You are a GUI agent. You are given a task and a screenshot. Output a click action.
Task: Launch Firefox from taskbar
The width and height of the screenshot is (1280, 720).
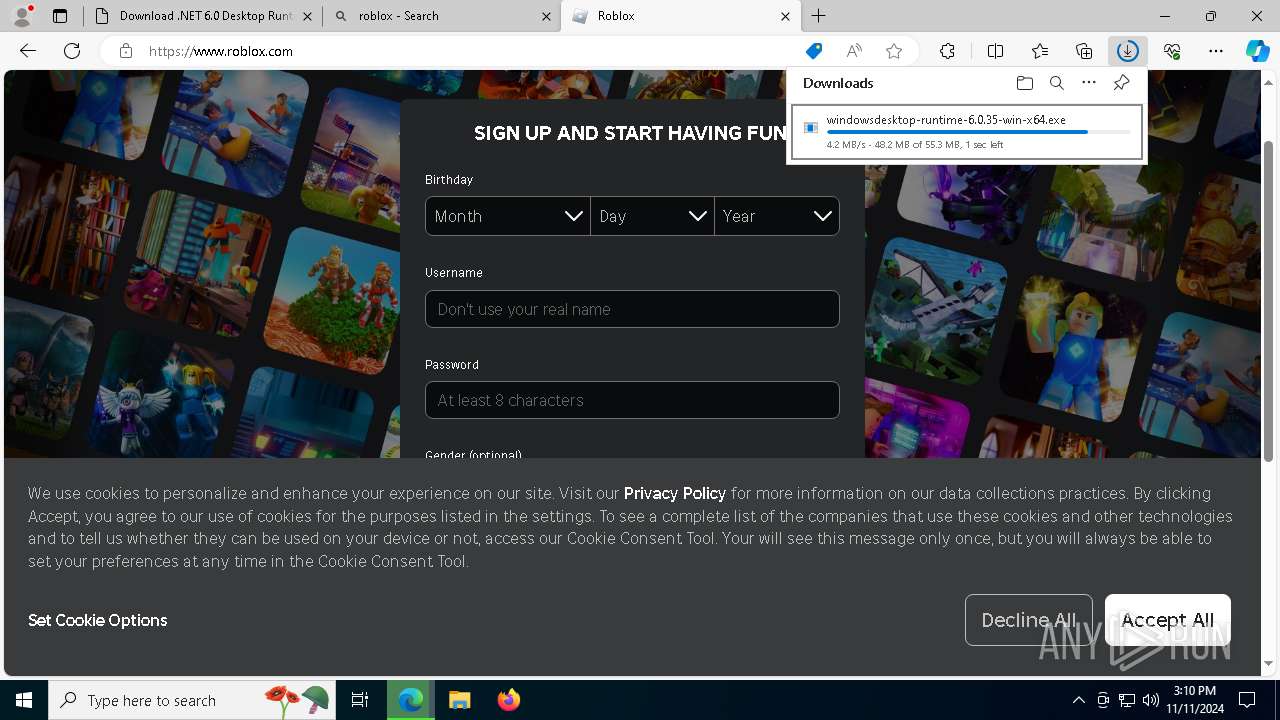508,700
